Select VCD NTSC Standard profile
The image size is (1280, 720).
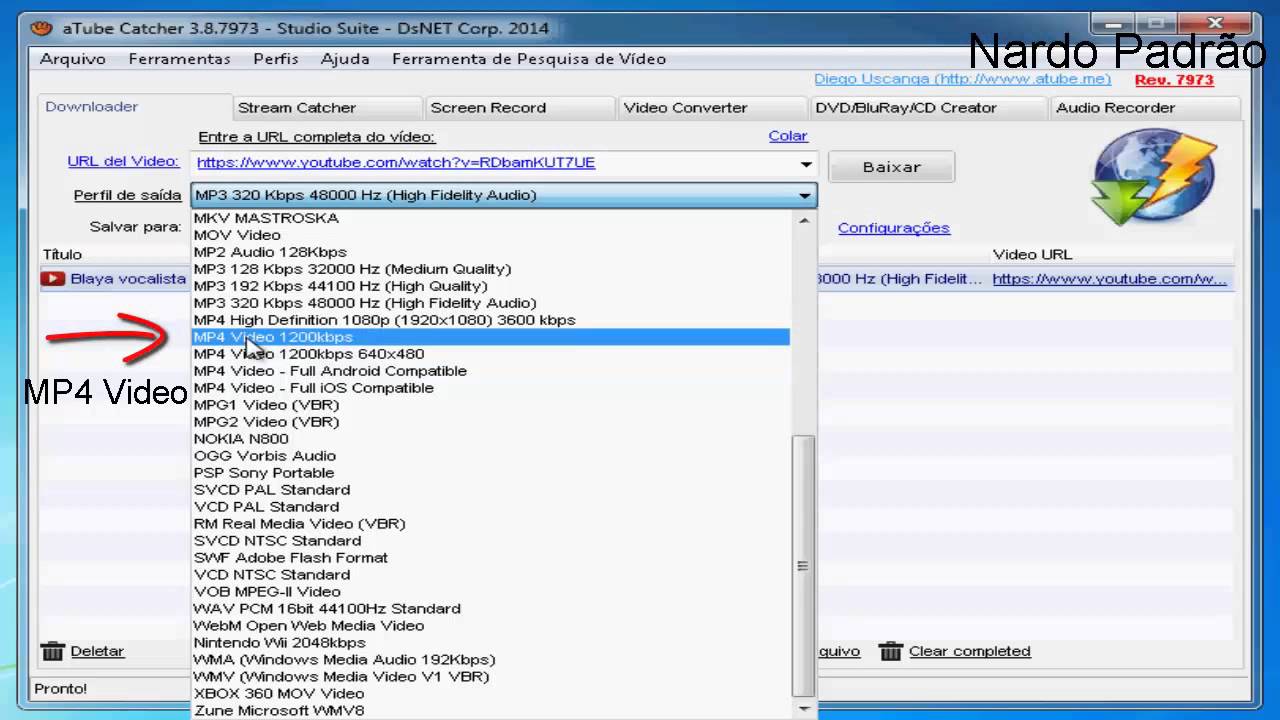(491, 575)
